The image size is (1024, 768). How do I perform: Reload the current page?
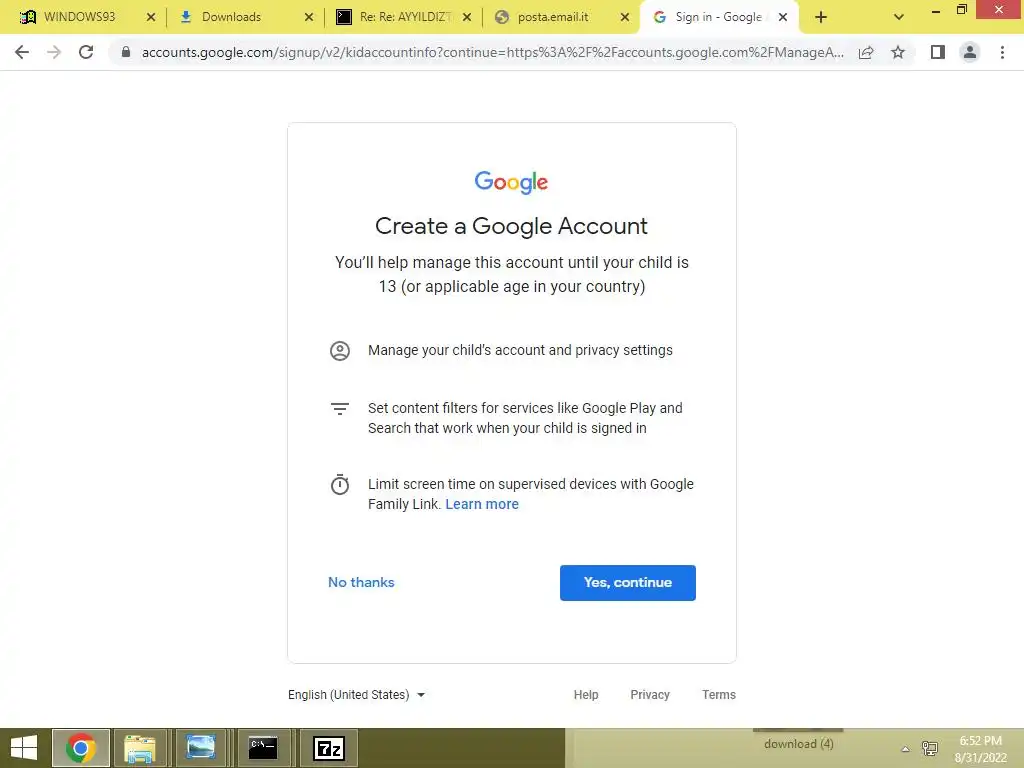point(86,52)
